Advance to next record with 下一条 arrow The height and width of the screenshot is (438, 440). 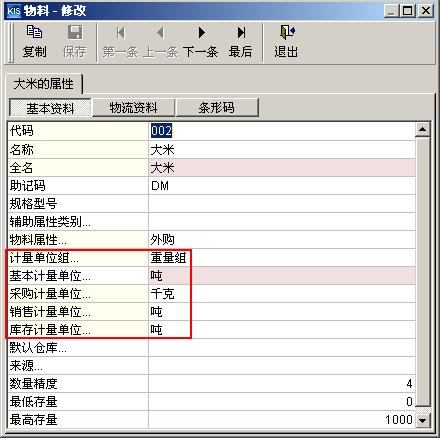pos(201,32)
